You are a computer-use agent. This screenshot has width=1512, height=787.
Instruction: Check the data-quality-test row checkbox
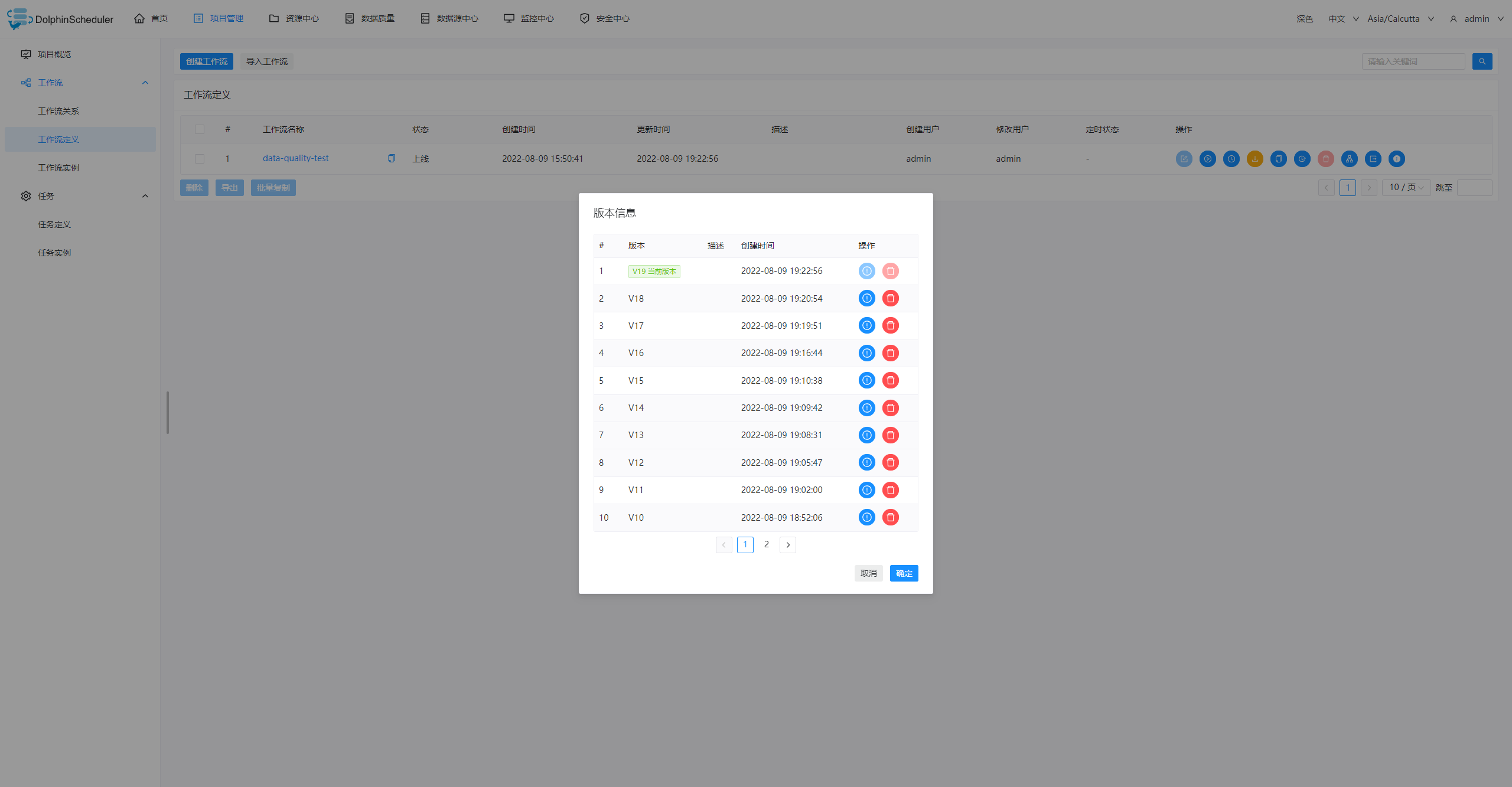click(200, 159)
